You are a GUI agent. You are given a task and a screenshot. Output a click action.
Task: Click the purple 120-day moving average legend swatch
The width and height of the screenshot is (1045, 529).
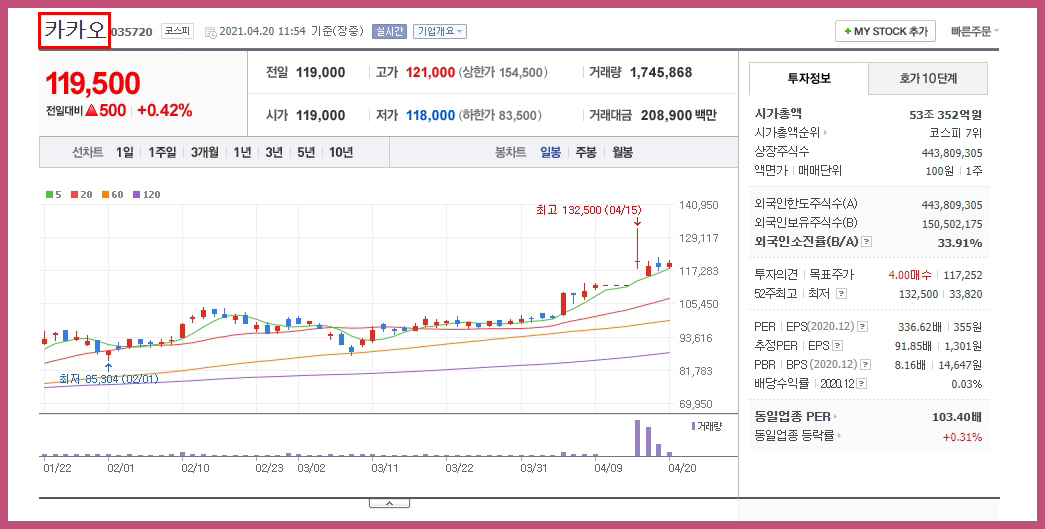(136, 195)
